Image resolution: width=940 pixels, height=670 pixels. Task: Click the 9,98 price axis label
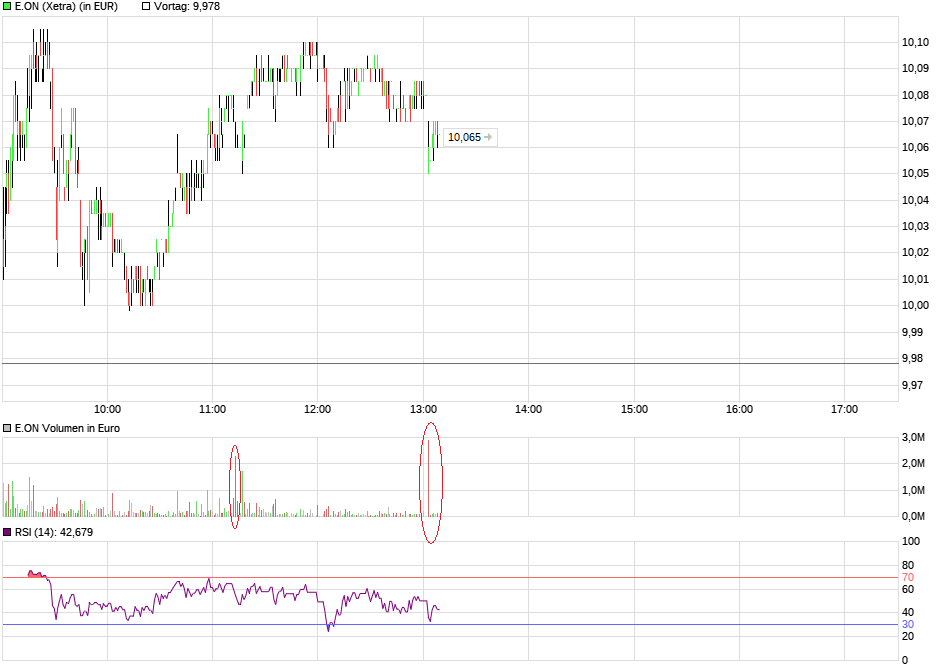point(912,358)
